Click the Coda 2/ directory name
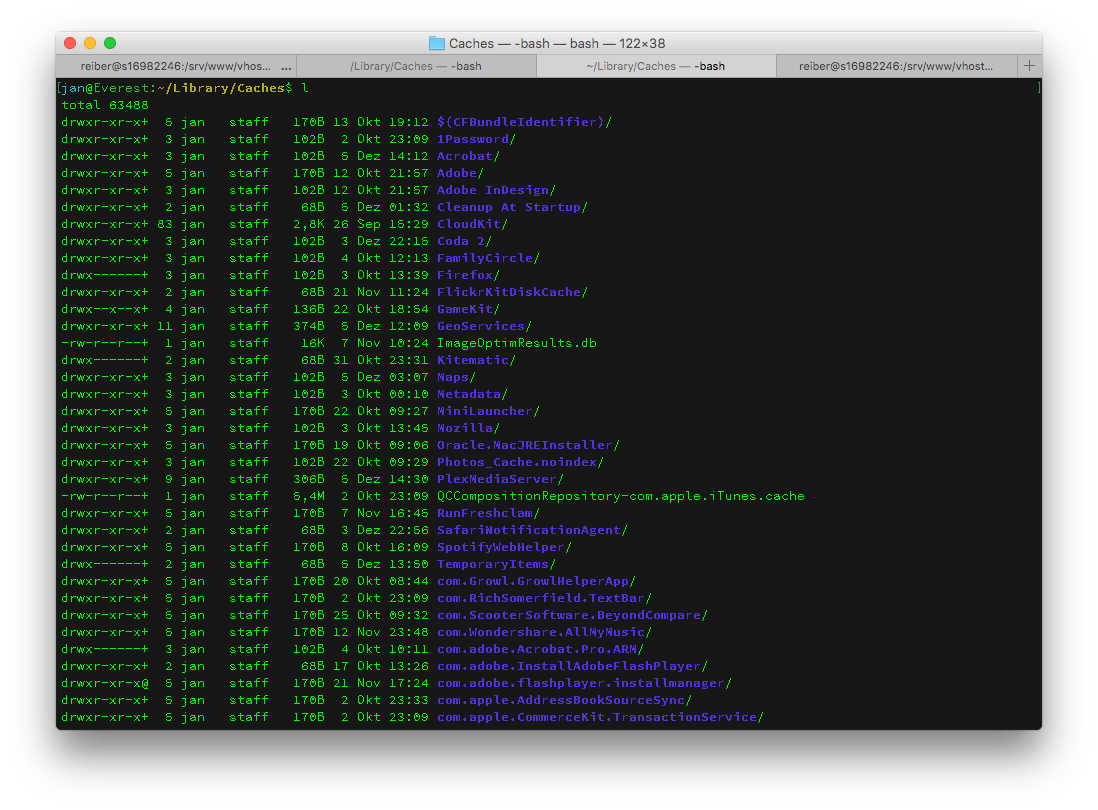The image size is (1098, 810). (464, 241)
